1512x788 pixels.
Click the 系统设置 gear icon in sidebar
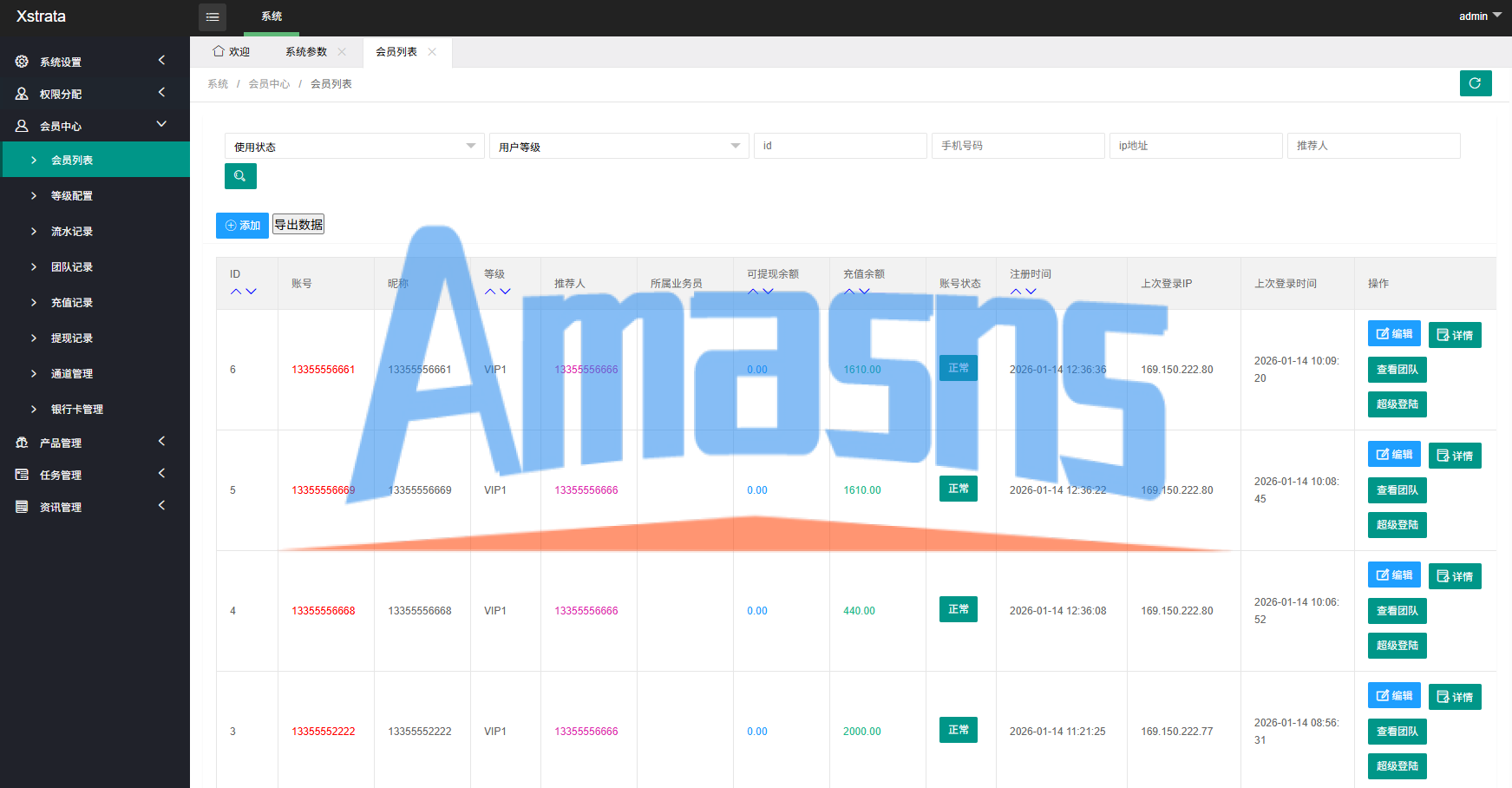pyautogui.click(x=22, y=62)
